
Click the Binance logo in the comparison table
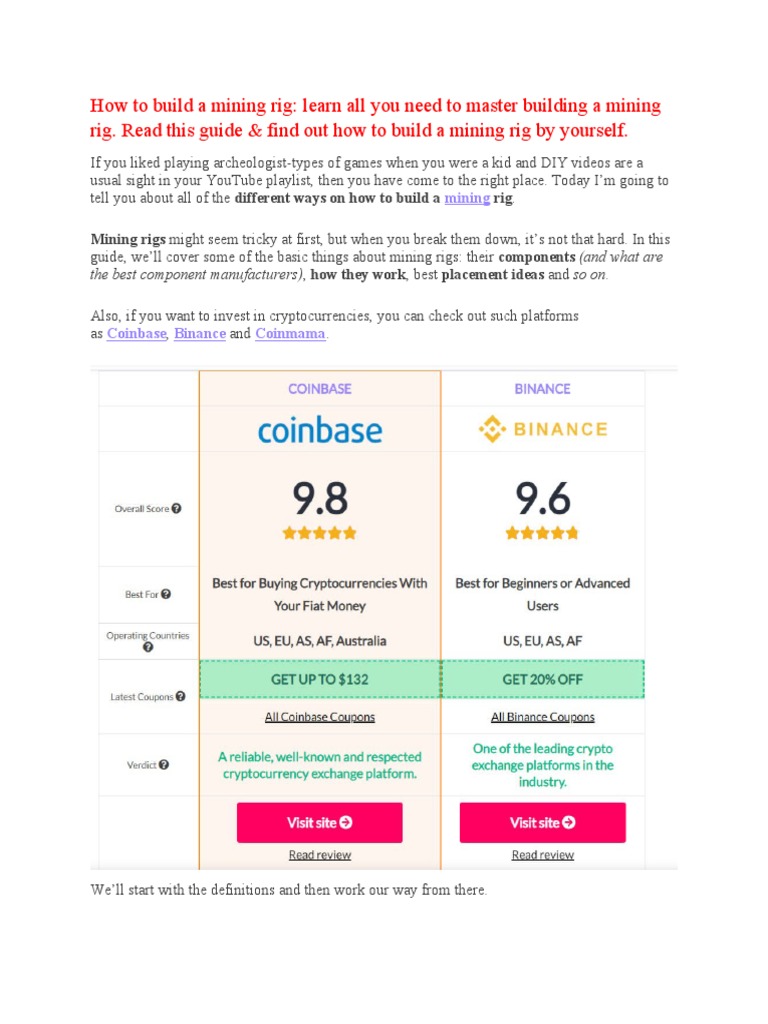click(x=542, y=430)
